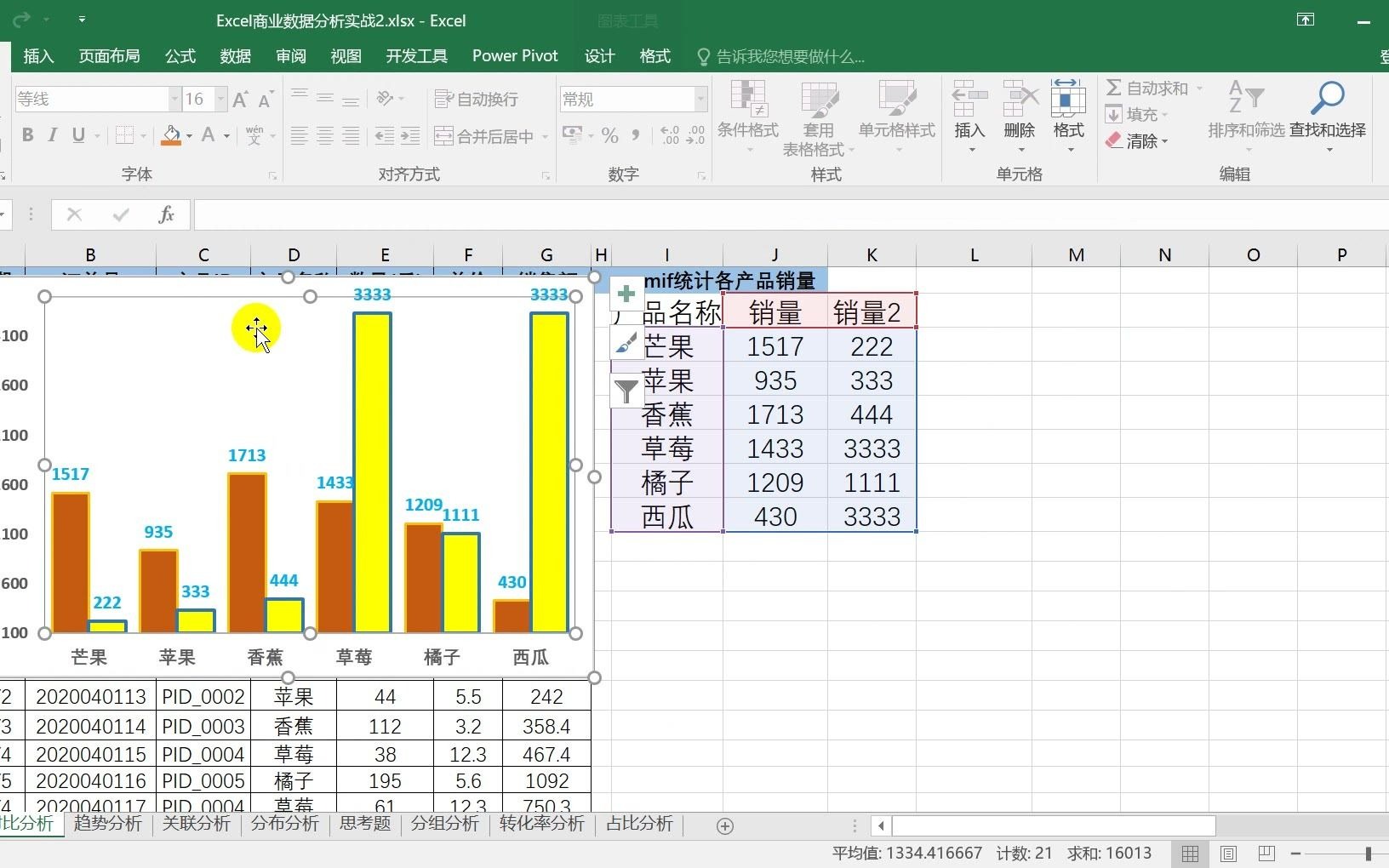
Task: Decrease font size with small A
Action: 266,100
